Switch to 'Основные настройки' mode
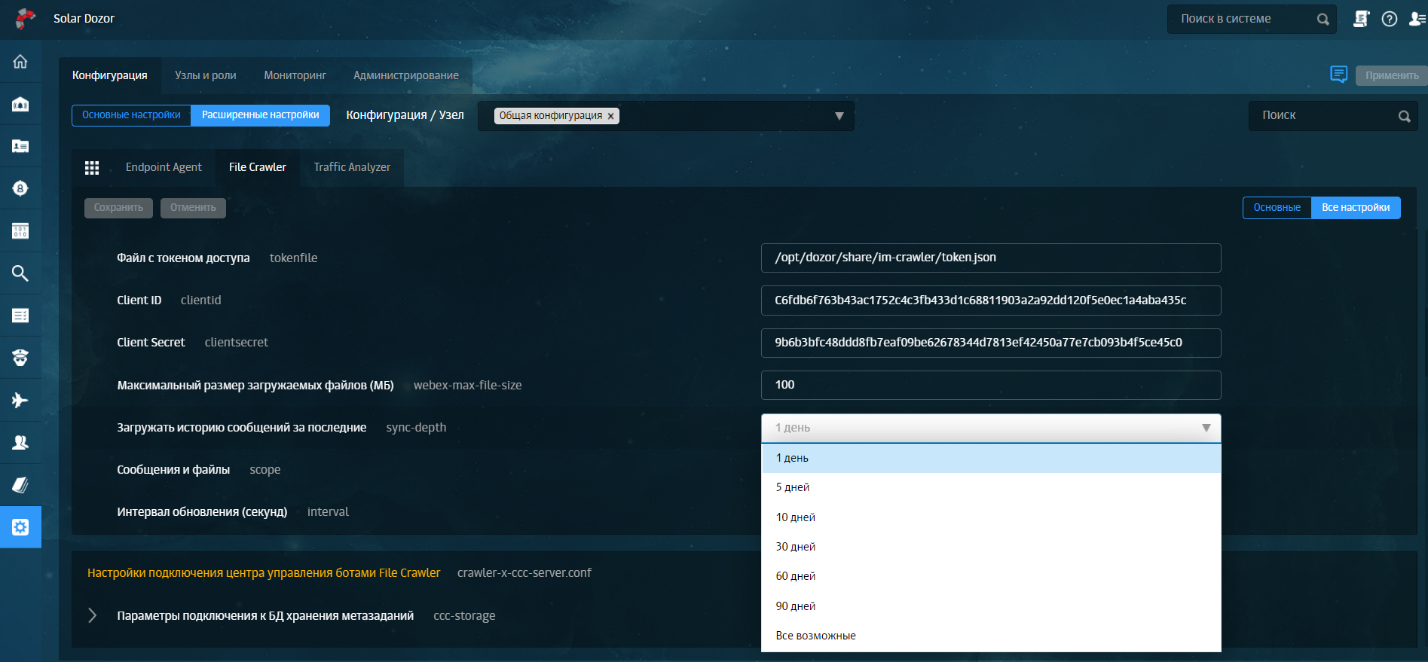Viewport: 1428px width, 662px height. [131, 115]
